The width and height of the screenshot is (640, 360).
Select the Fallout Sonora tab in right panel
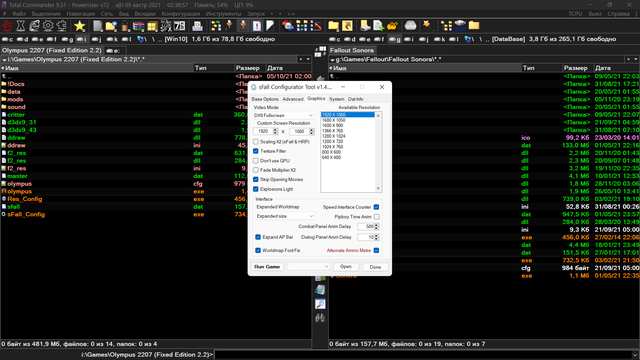[x=352, y=50]
